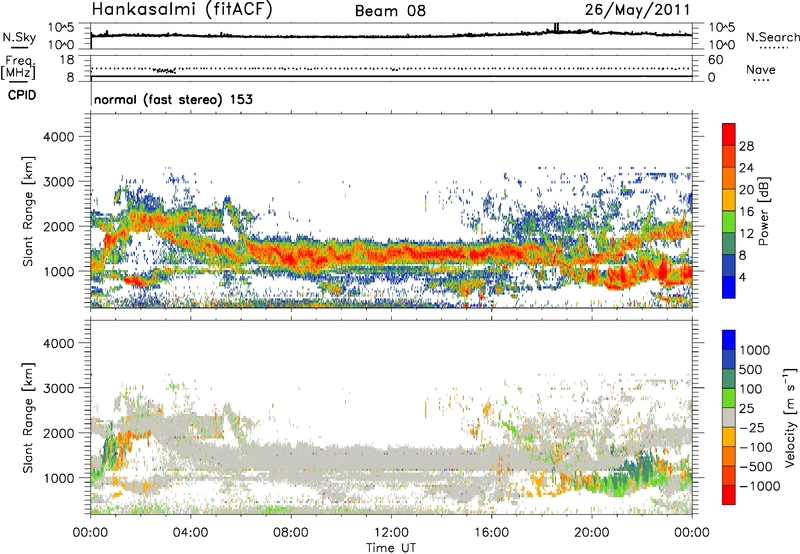The width and height of the screenshot is (800, 554).
Task: Click the noise spike near 18:30 in sky-noise panel
Action: [x=556, y=28]
